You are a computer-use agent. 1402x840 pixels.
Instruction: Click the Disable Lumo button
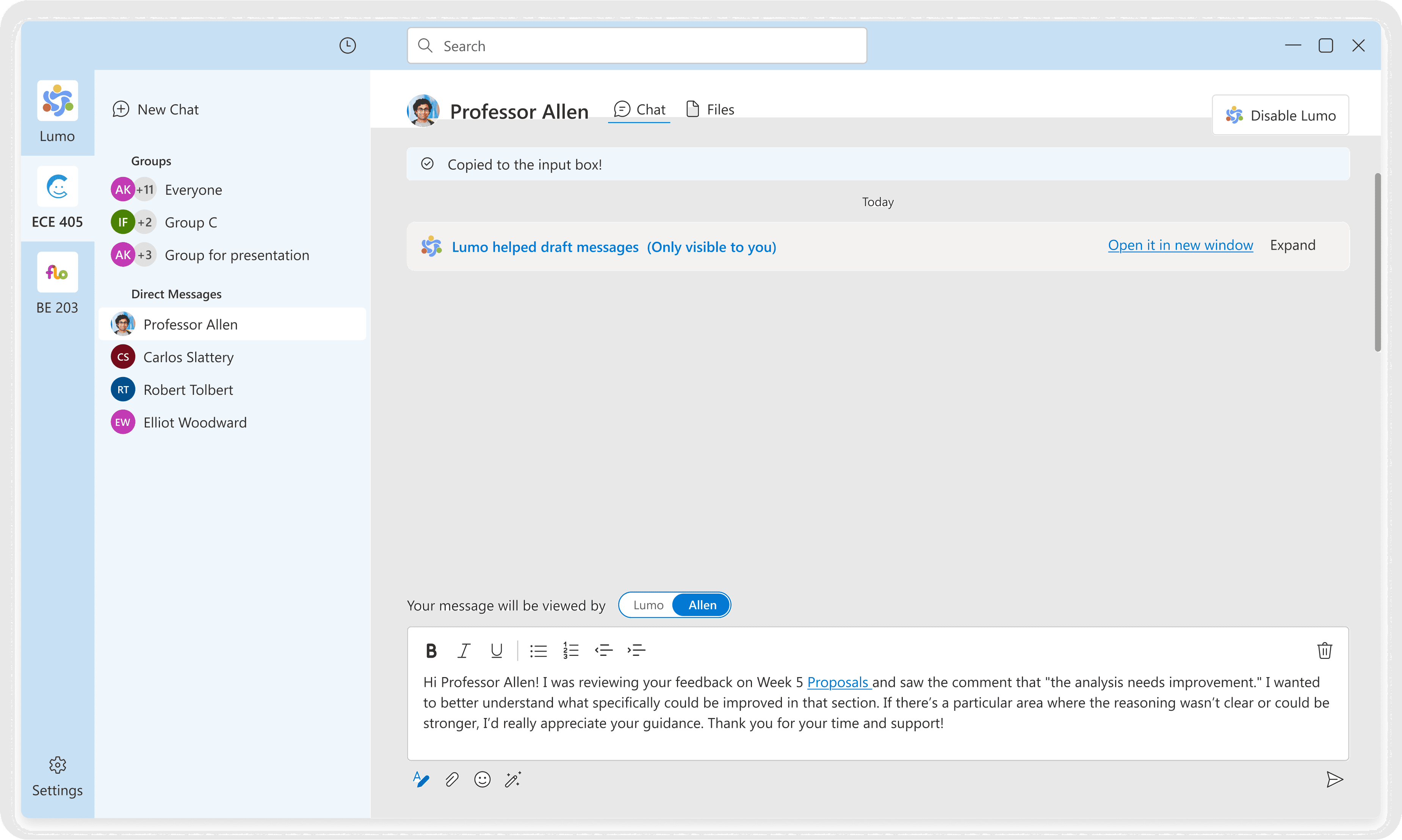coord(1280,116)
